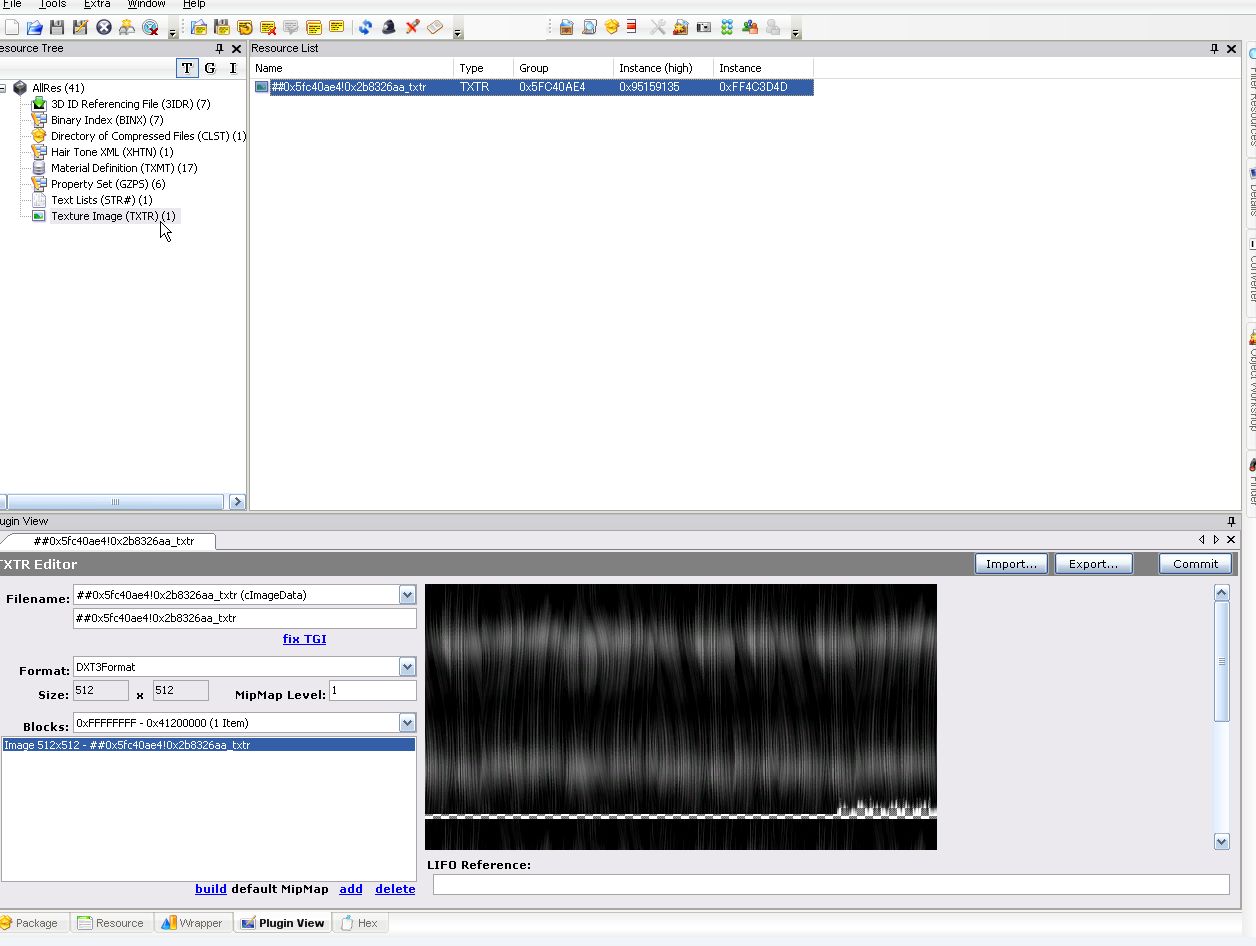Click the Commit button
Viewport: 1256px width, 946px height.
point(1195,564)
